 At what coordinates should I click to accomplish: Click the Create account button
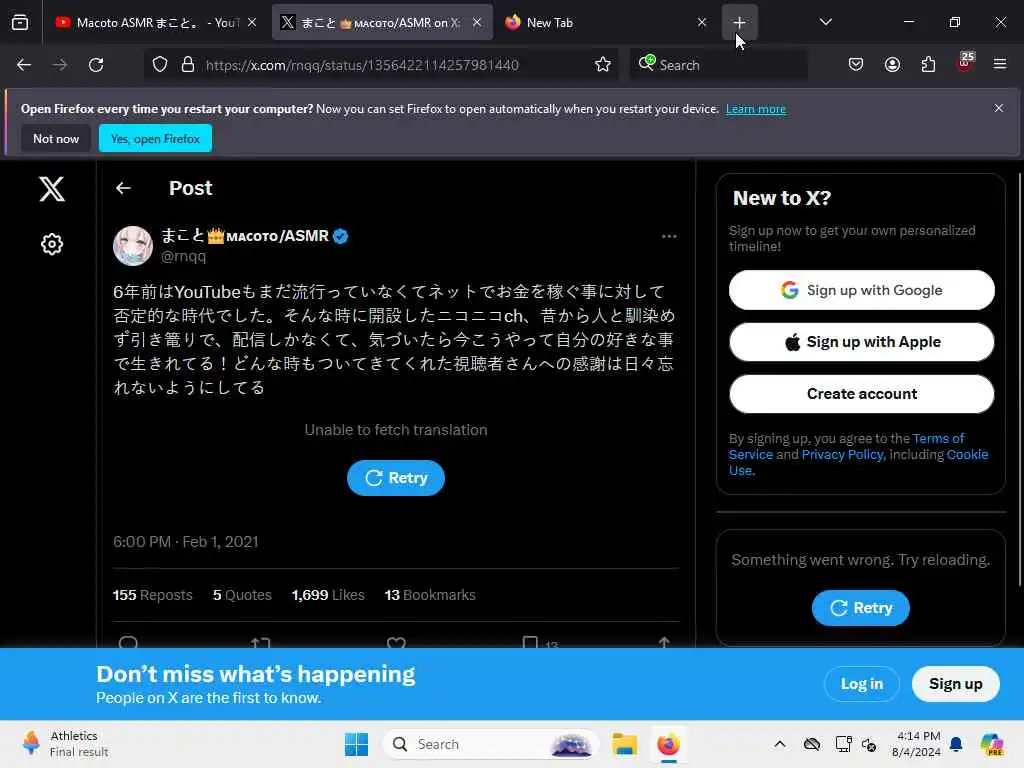[861, 394]
